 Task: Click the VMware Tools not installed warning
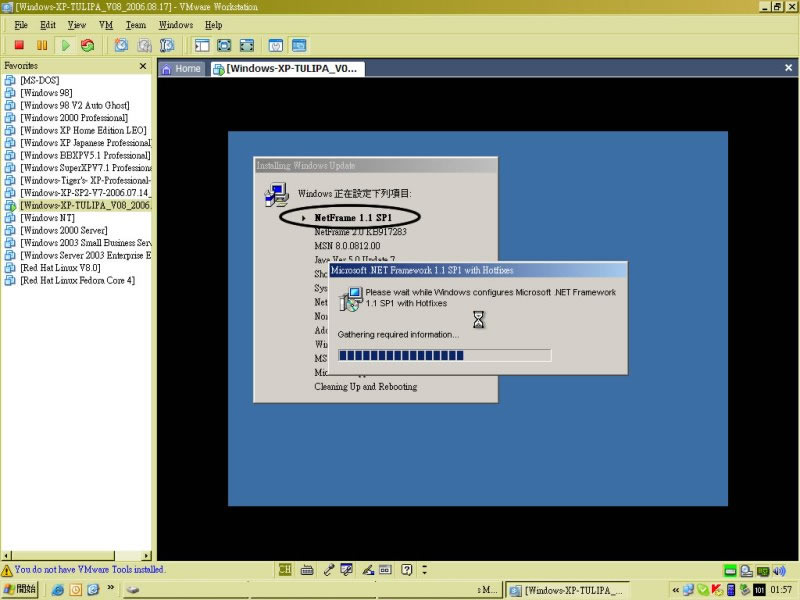coord(83,569)
